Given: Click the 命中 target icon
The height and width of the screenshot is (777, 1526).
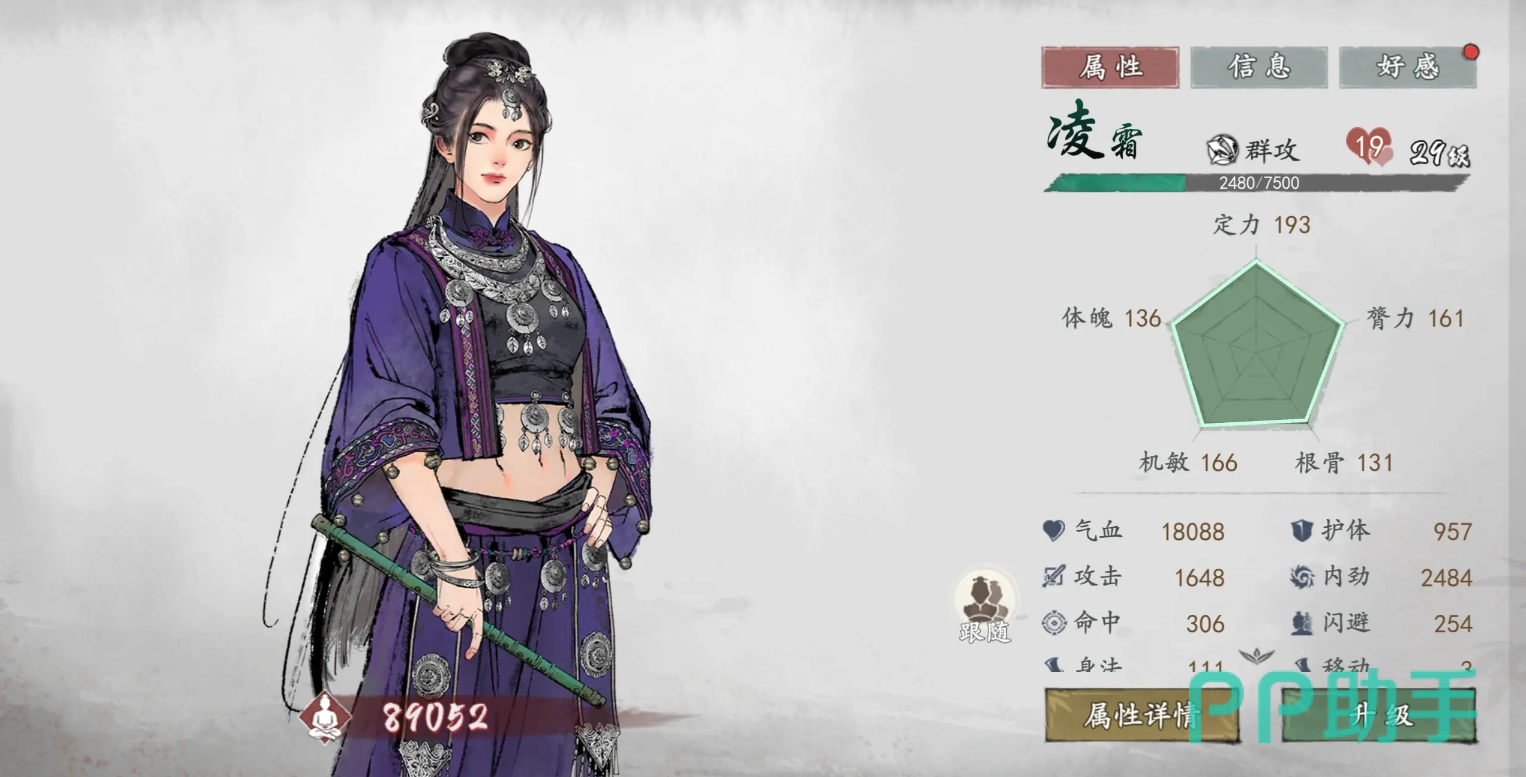Looking at the screenshot, I should (x=1054, y=623).
